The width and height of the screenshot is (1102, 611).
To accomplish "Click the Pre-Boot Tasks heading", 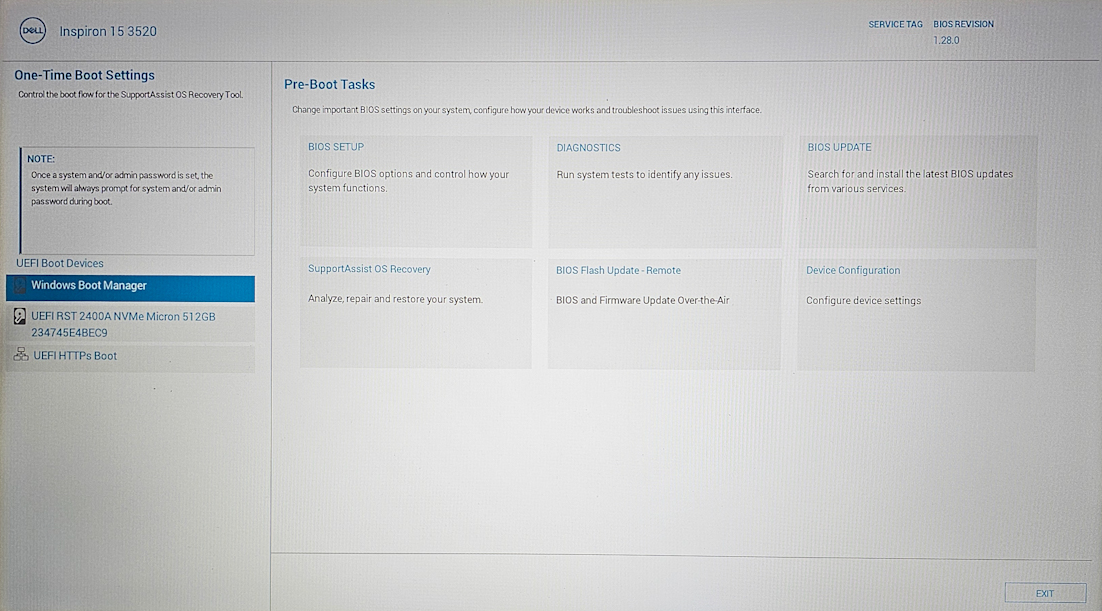I will coord(330,84).
